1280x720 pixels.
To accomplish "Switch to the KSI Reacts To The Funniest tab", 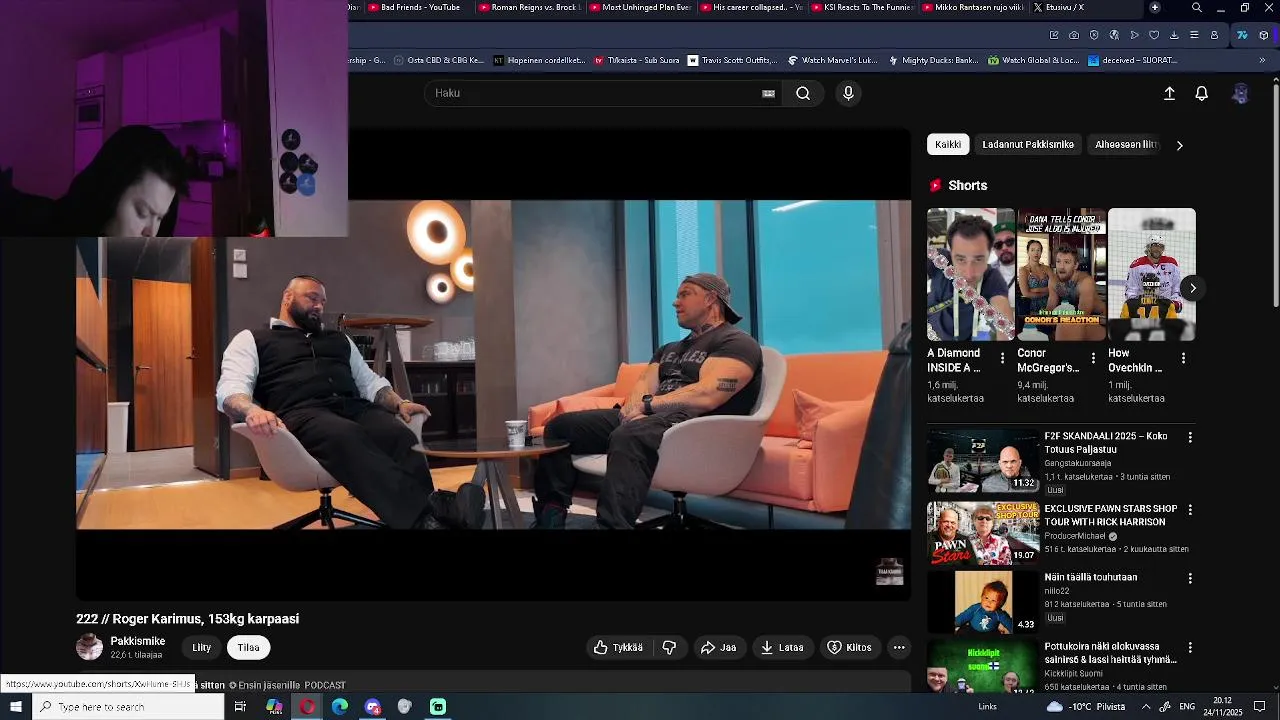I will point(861,7).
